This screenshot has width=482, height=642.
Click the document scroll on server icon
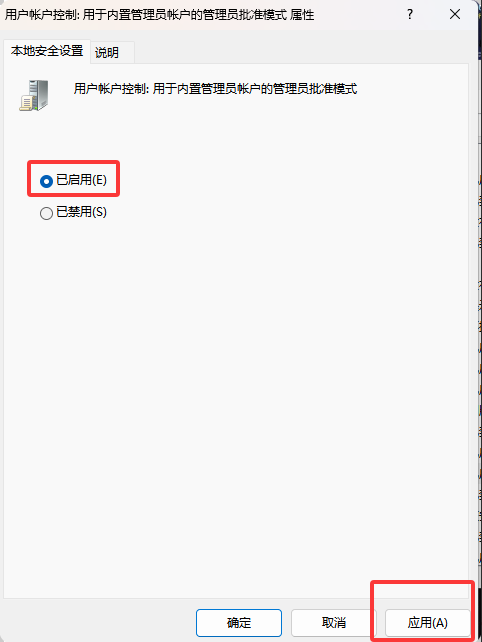(x=26, y=103)
